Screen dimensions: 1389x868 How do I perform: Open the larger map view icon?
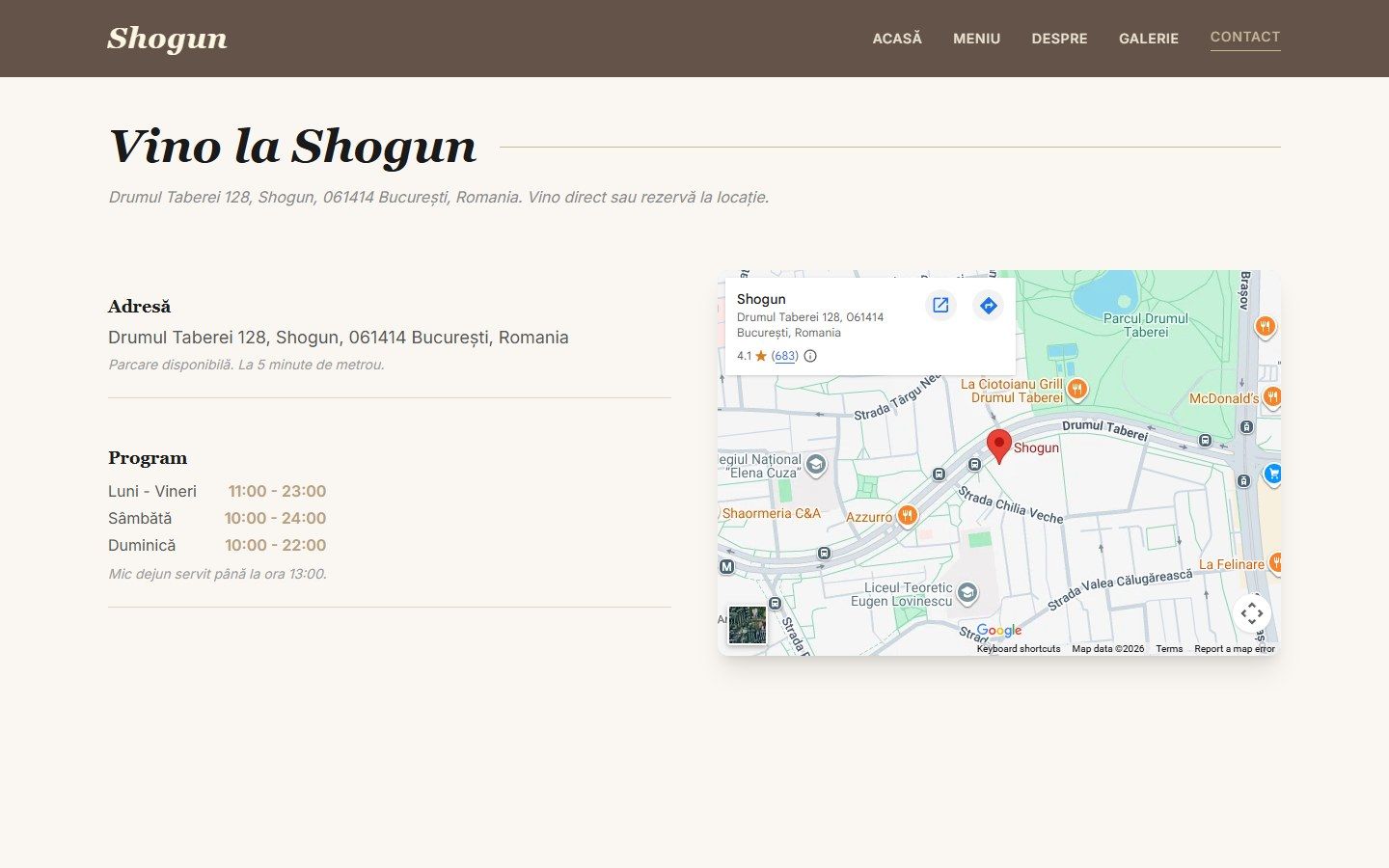(x=940, y=306)
